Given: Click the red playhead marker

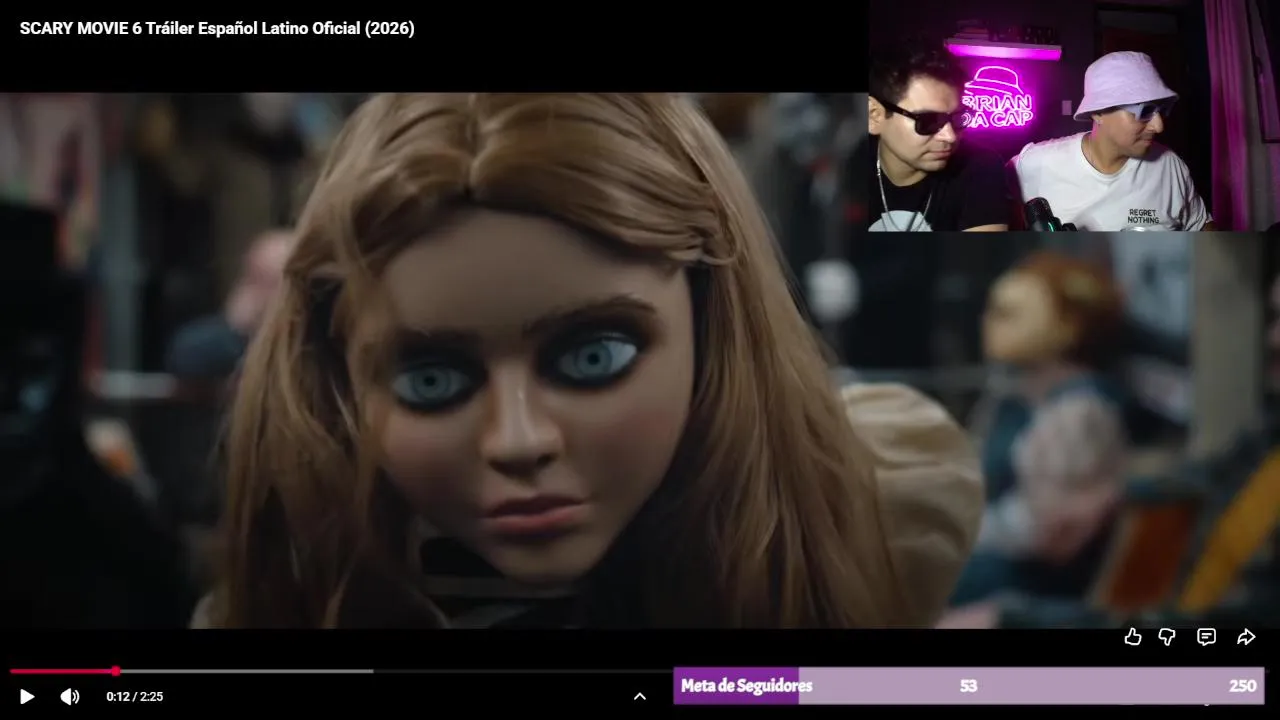Looking at the screenshot, I should pyautogui.click(x=116, y=671).
